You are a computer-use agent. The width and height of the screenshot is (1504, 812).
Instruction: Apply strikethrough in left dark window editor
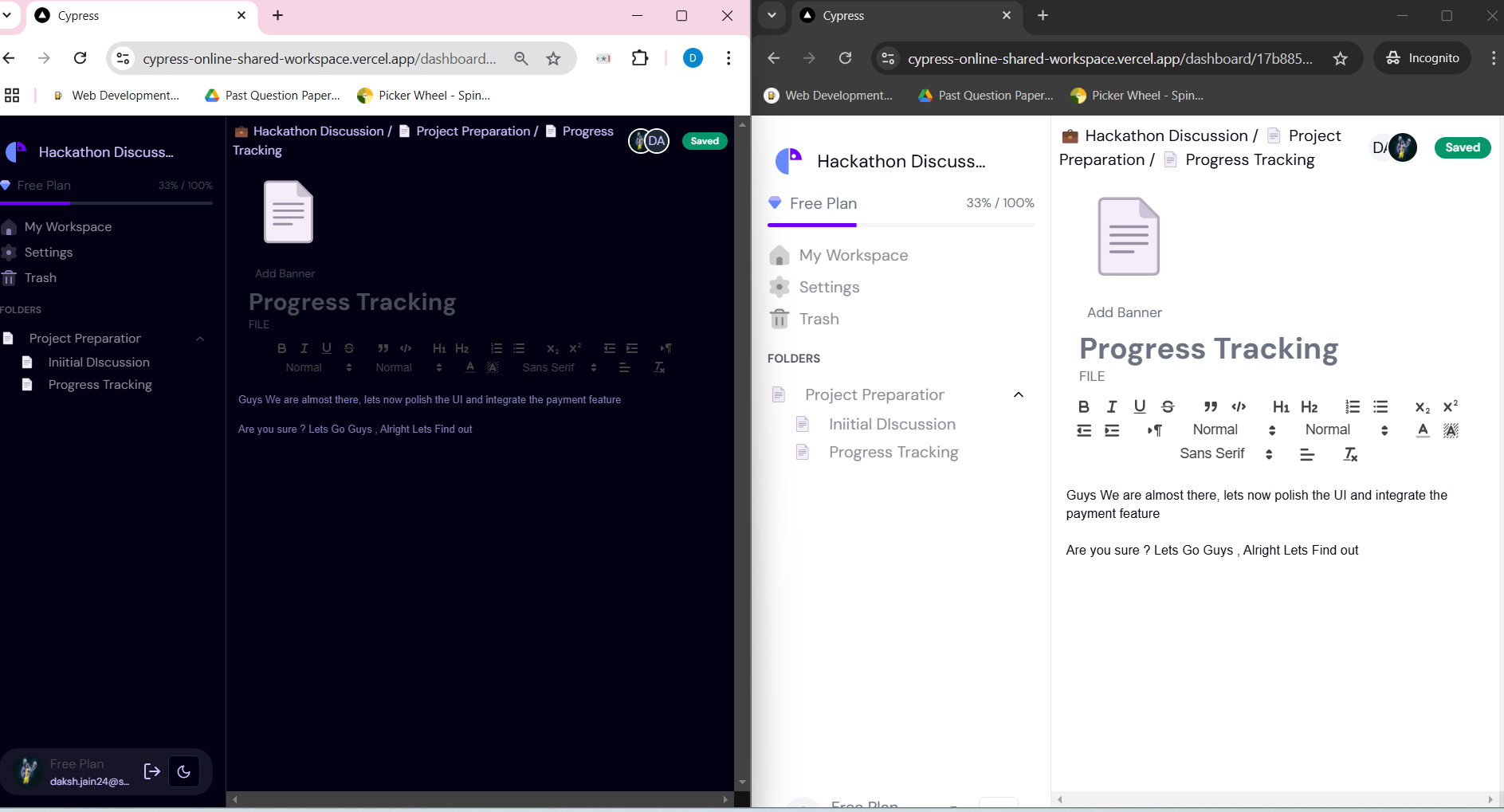pos(349,348)
